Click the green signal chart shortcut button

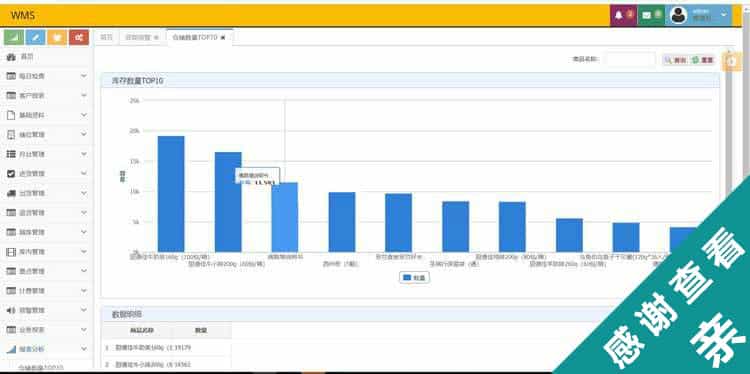(x=14, y=37)
